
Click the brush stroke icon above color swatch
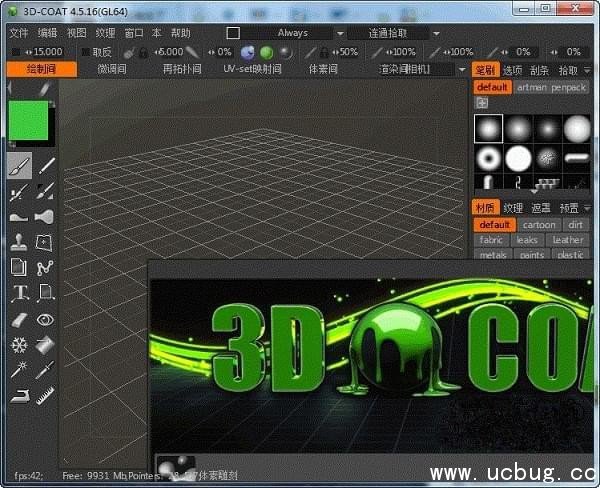point(45,89)
